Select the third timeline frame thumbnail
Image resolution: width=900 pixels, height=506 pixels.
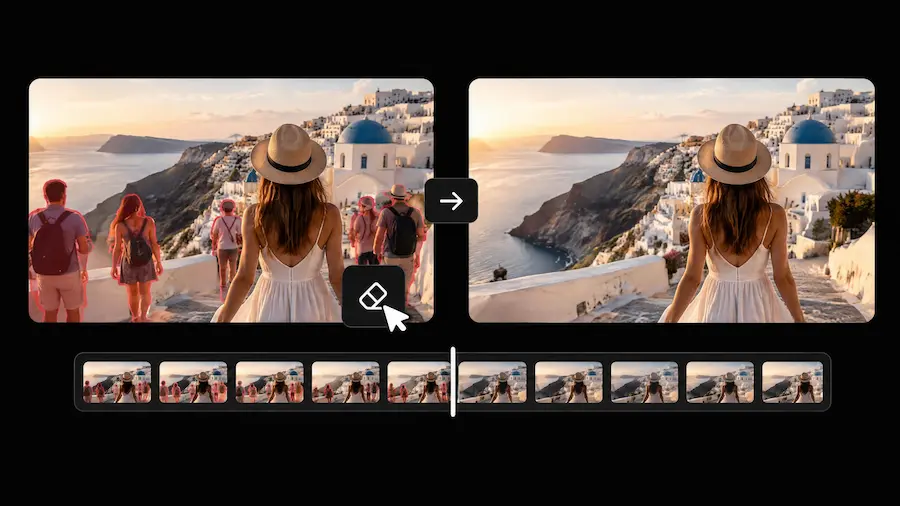pos(270,382)
